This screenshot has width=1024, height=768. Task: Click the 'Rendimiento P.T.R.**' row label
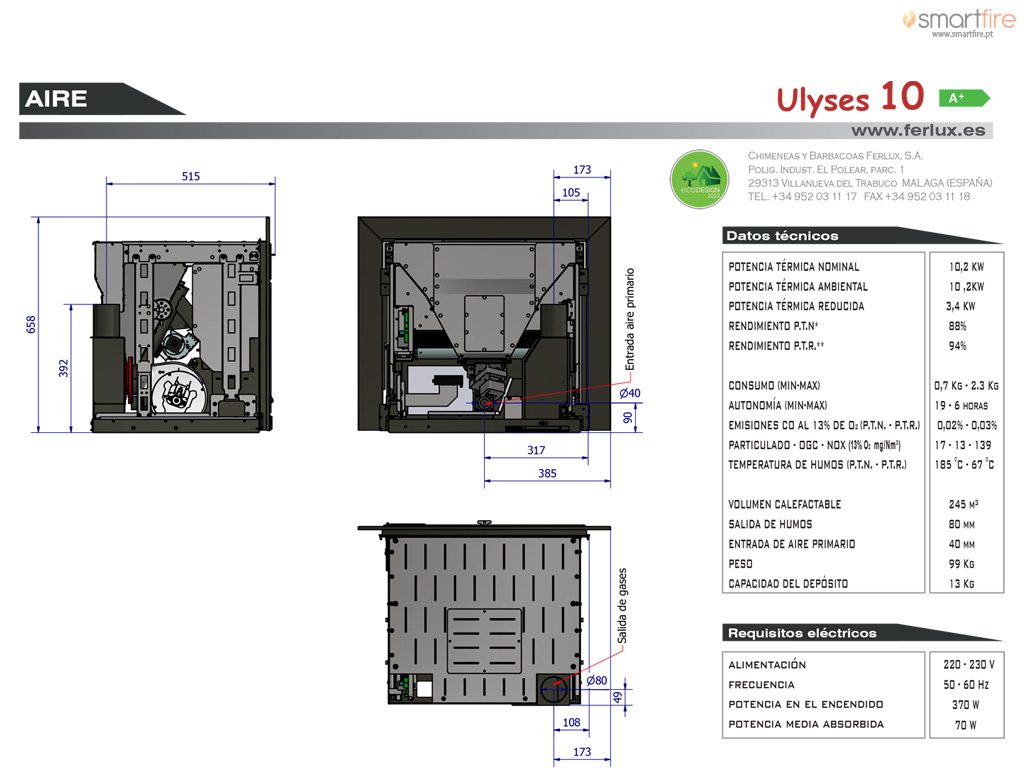[x=776, y=346]
